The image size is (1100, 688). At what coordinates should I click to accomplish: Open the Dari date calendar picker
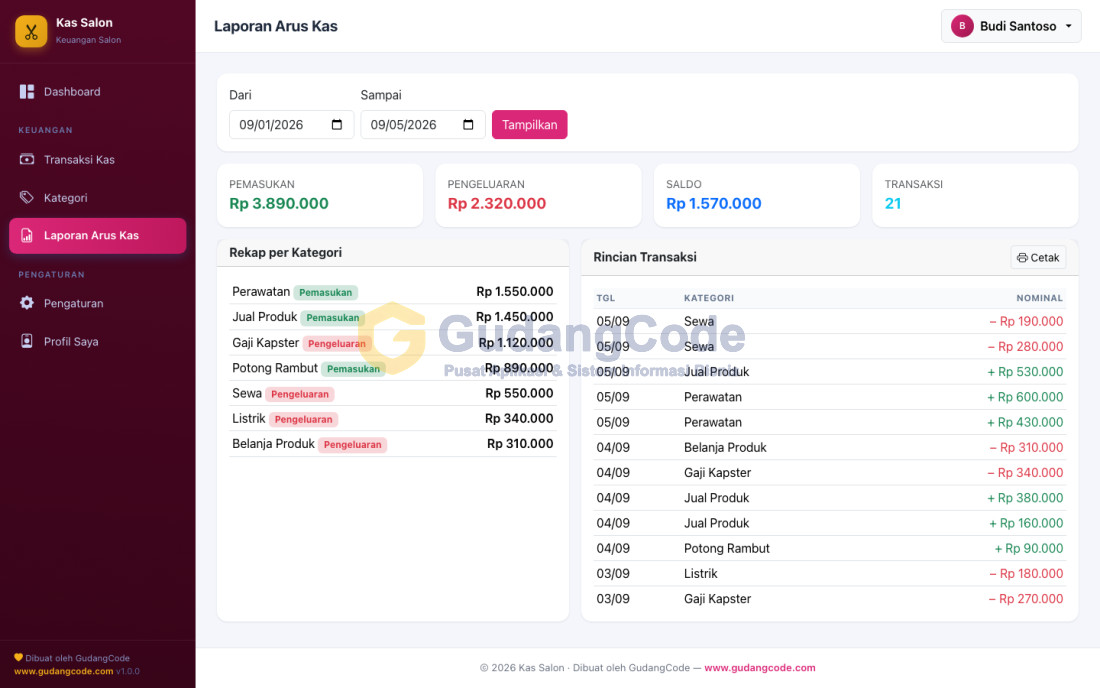tap(337, 125)
